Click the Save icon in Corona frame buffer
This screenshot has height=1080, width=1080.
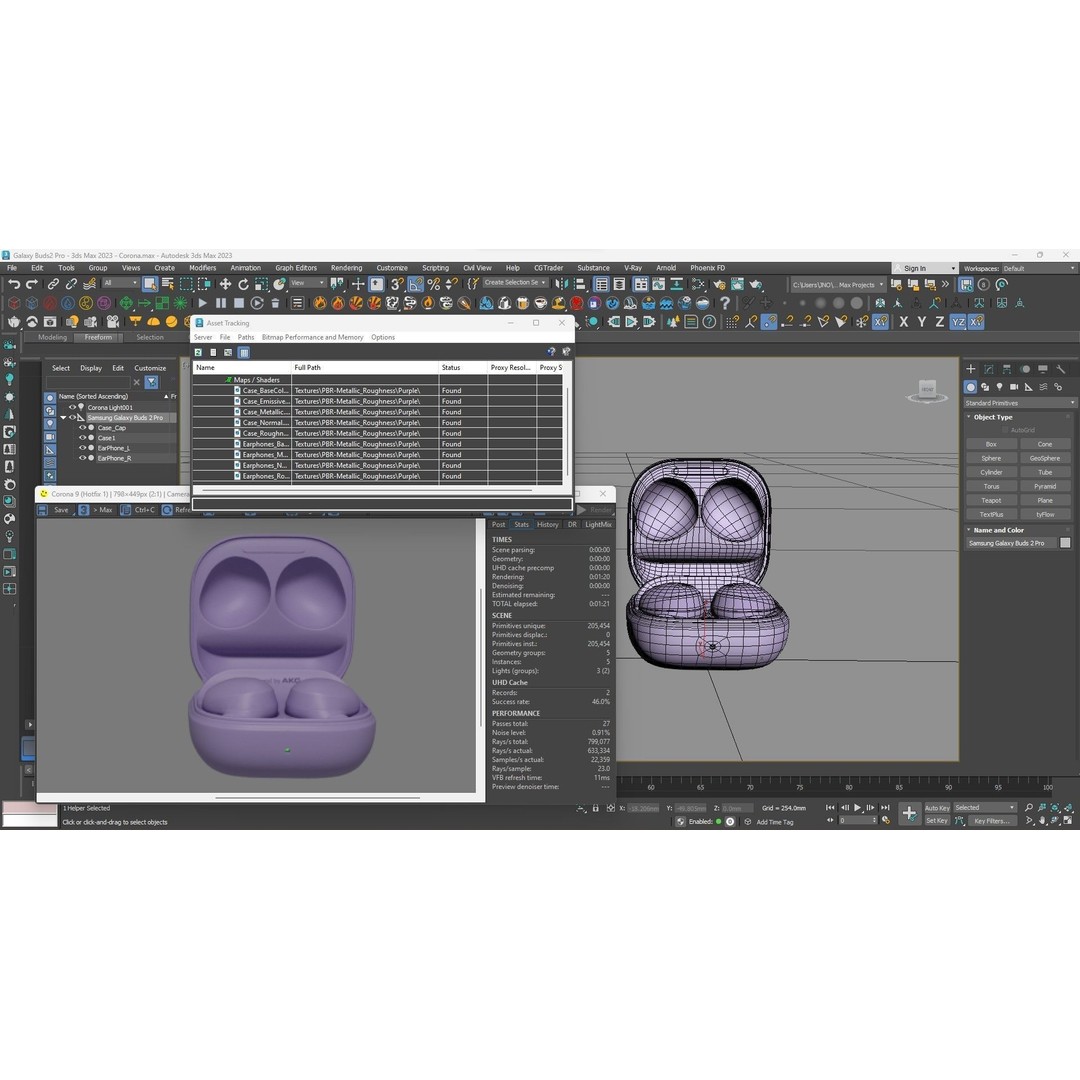click(x=43, y=510)
